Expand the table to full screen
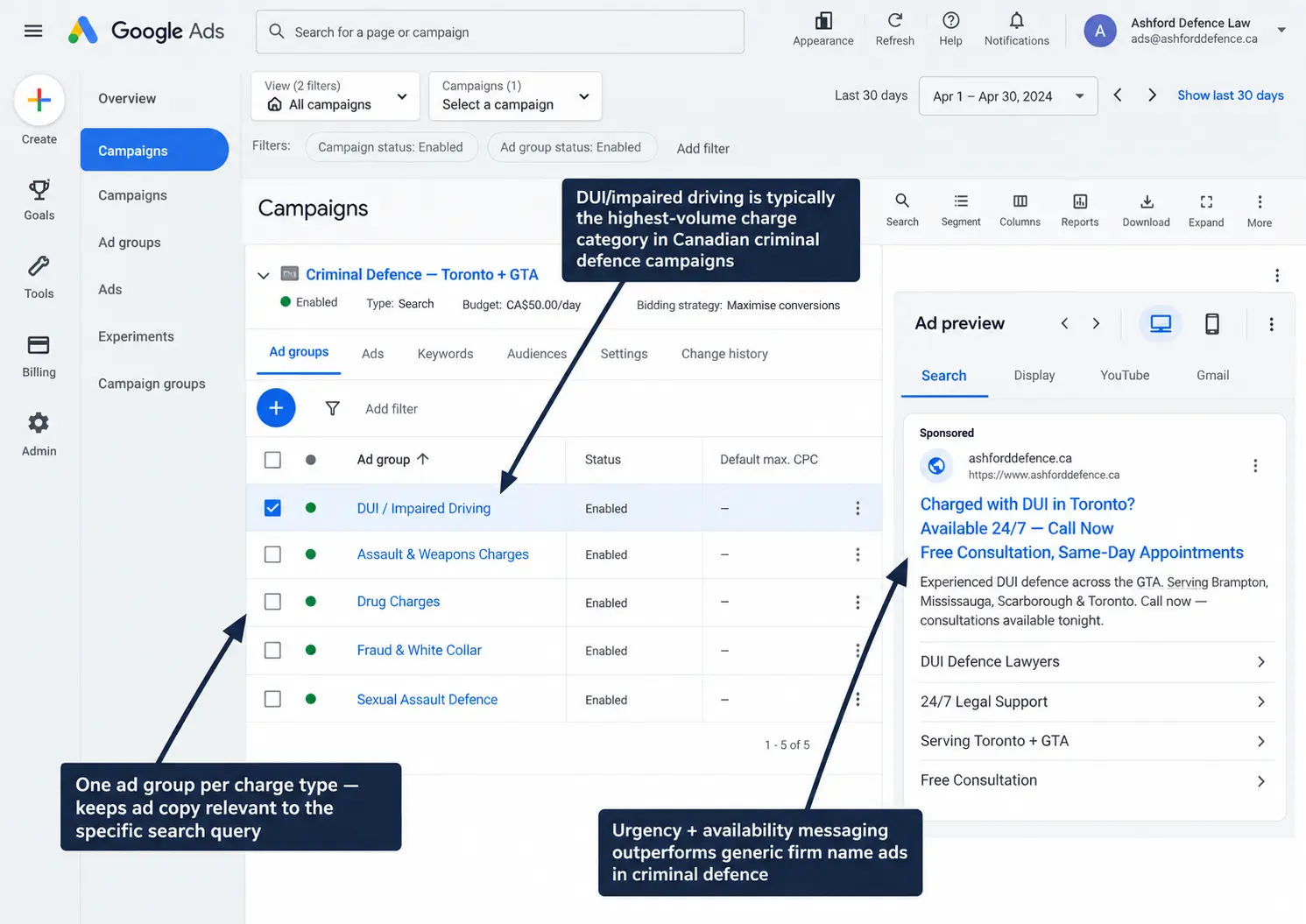 1206,209
